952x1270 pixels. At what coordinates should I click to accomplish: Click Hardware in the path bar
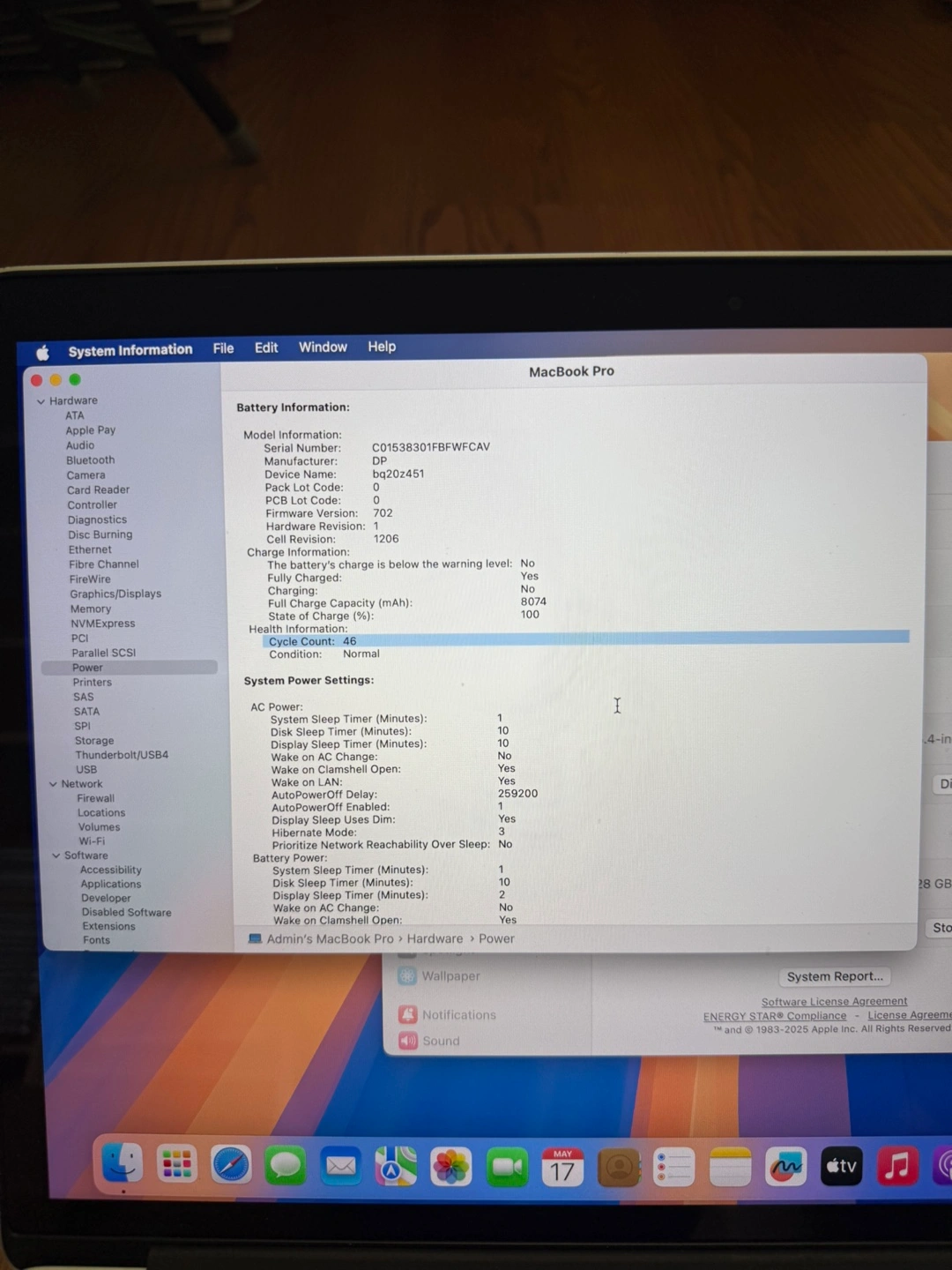[x=435, y=938]
